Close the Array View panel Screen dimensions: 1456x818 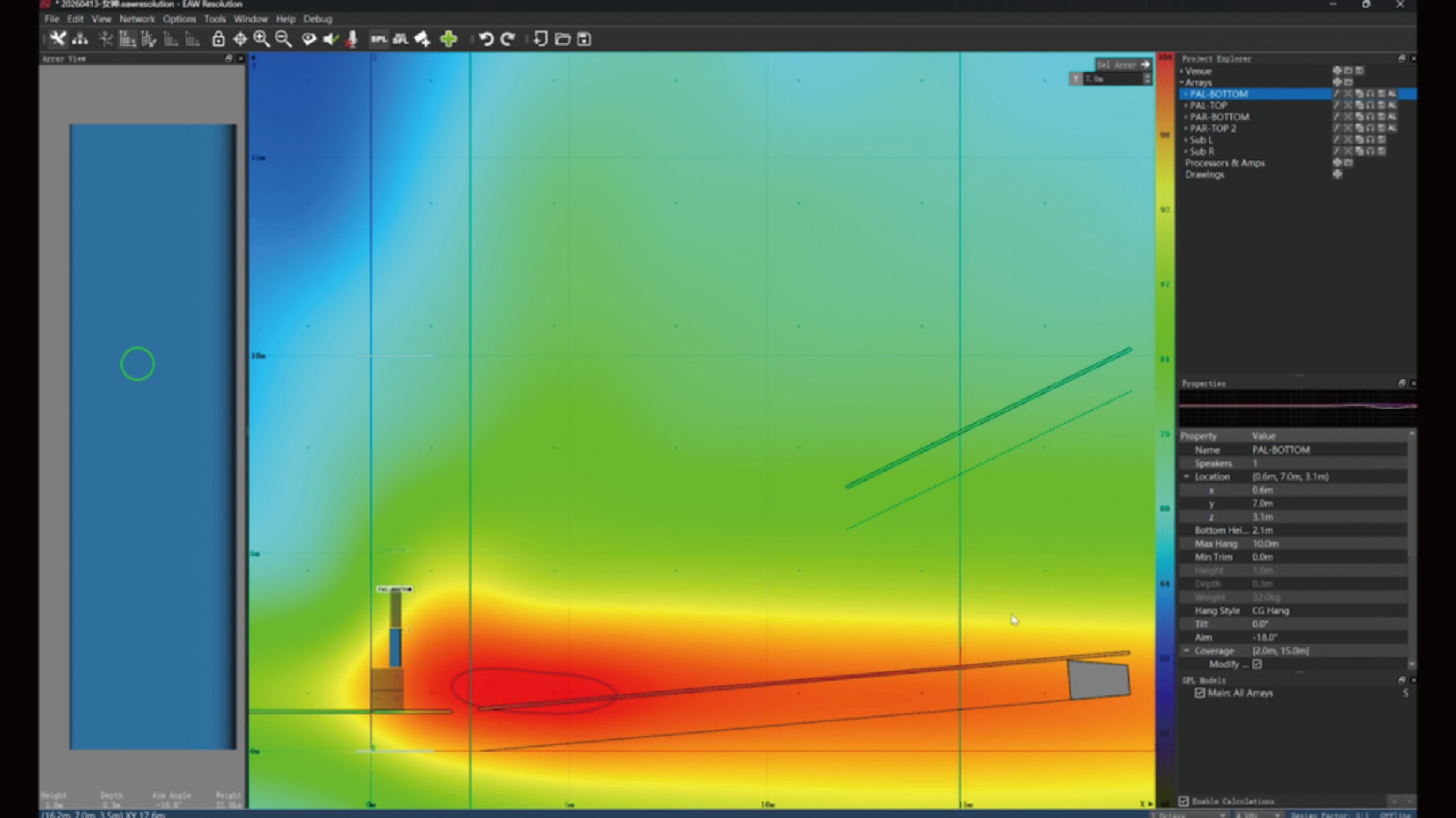(240, 58)
